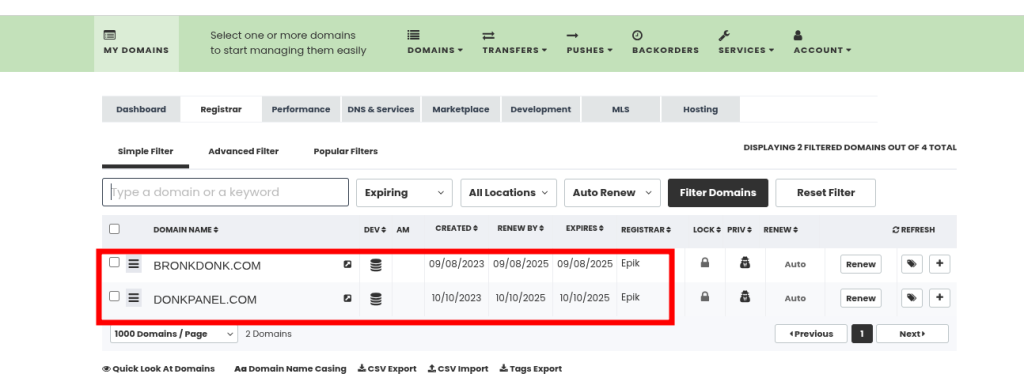Open the Expiring dropdown
Viewport: 1024px width, 389px height.
tap(404, 193)
